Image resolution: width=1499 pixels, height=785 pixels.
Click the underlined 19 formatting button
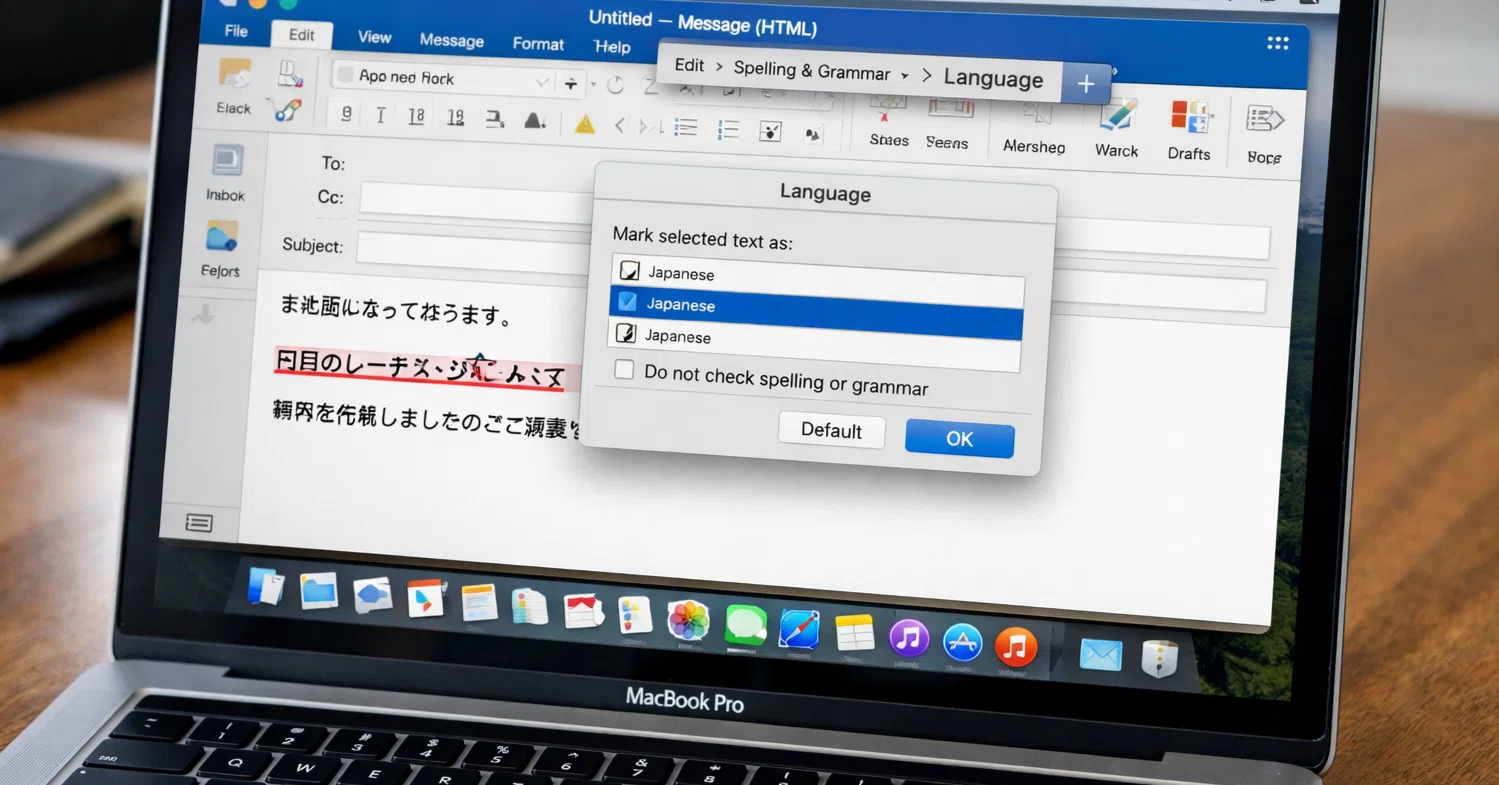[x=456, y=119]
